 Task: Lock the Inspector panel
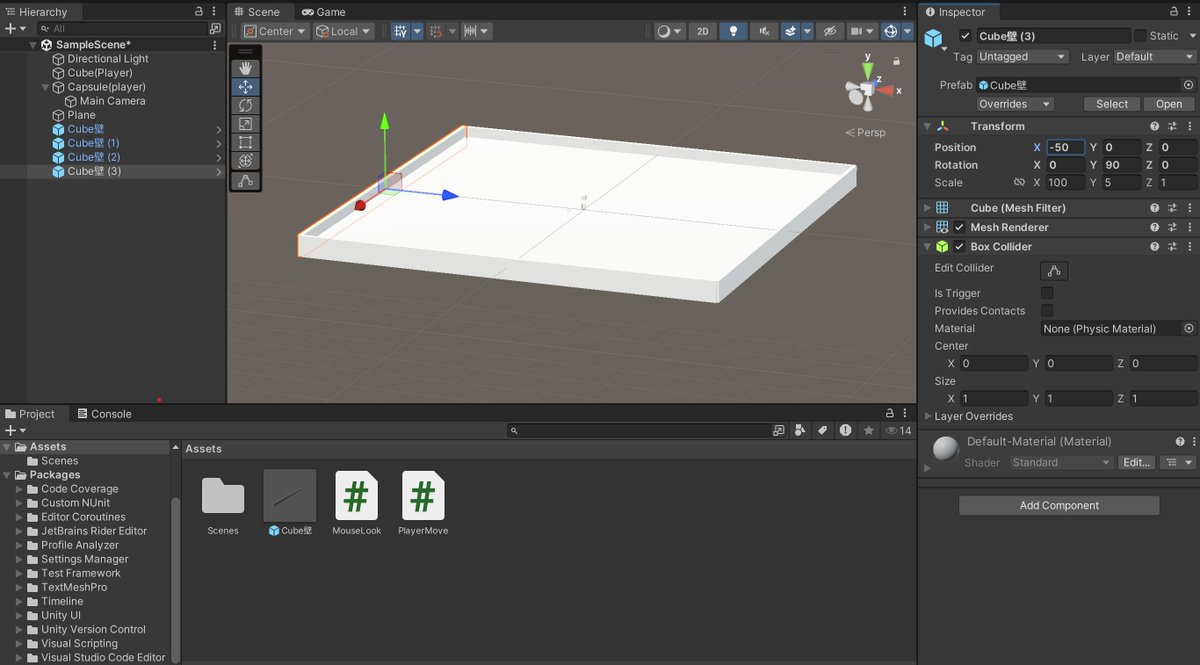(1172, 12)
